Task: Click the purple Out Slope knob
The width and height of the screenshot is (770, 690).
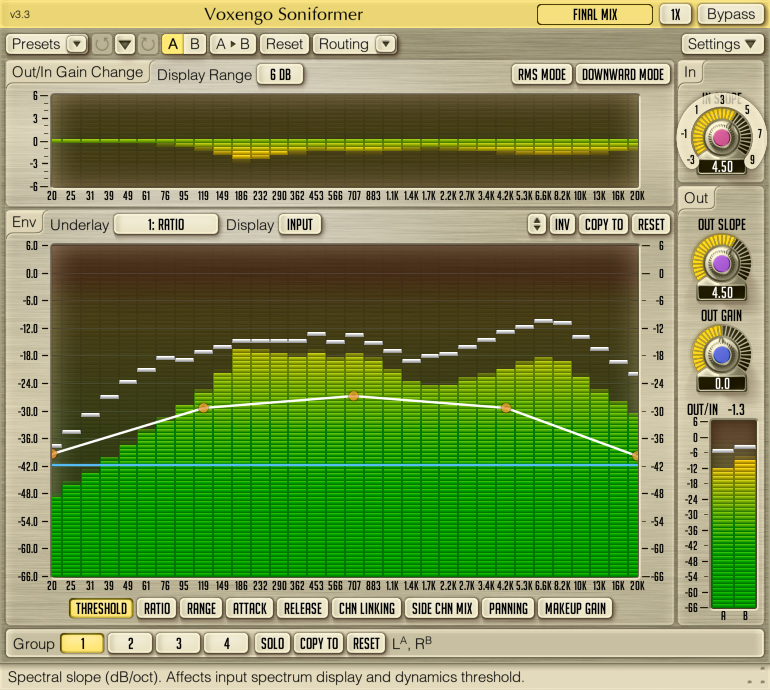Action: [x=721, y=263]
